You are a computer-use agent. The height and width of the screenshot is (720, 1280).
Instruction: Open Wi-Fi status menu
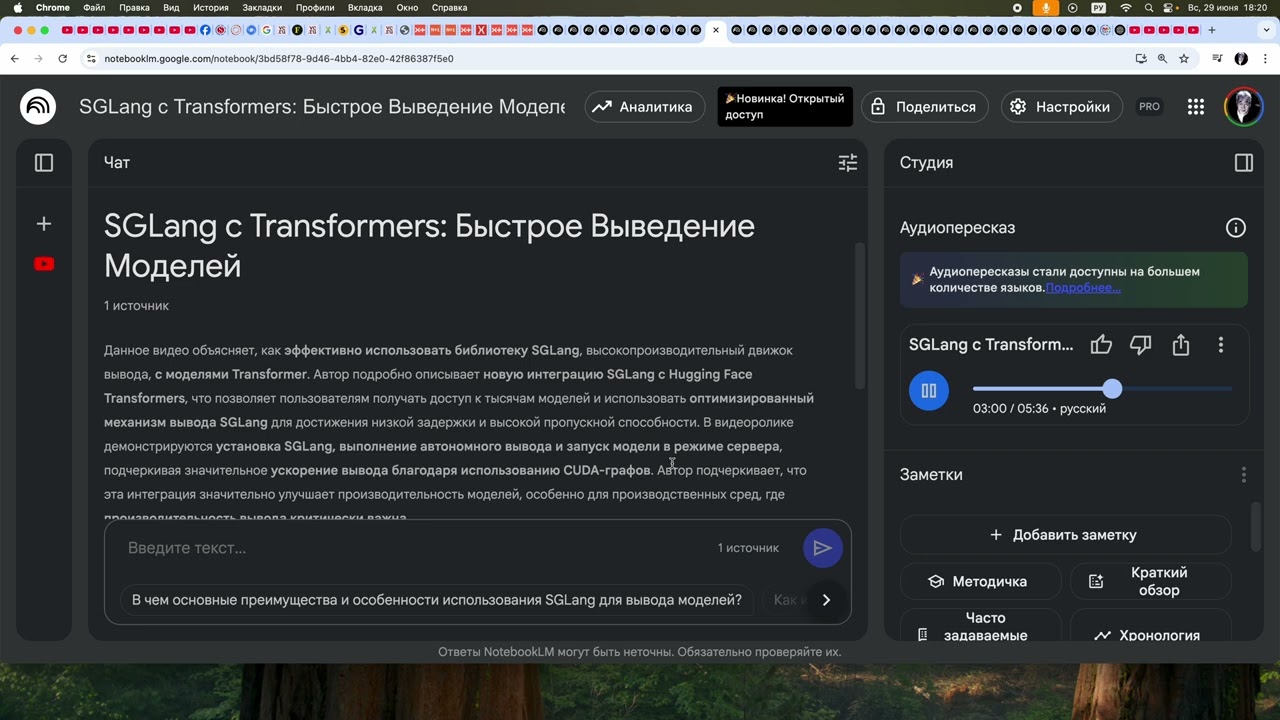click(x=1126, y=8)
